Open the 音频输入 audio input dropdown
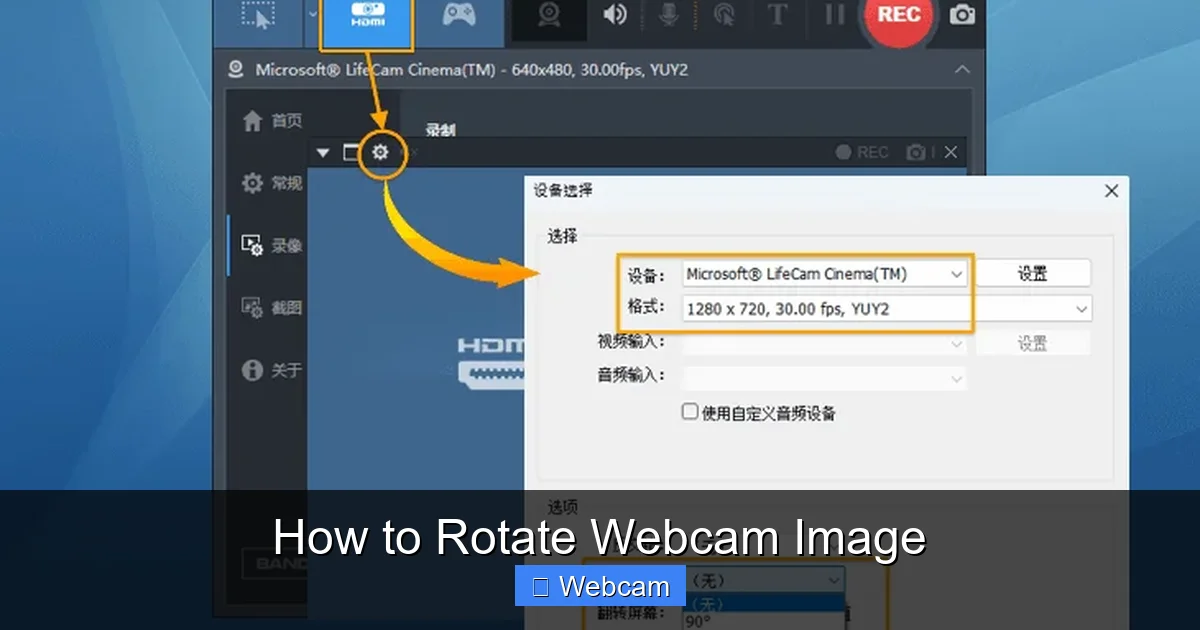 point(825,378)
